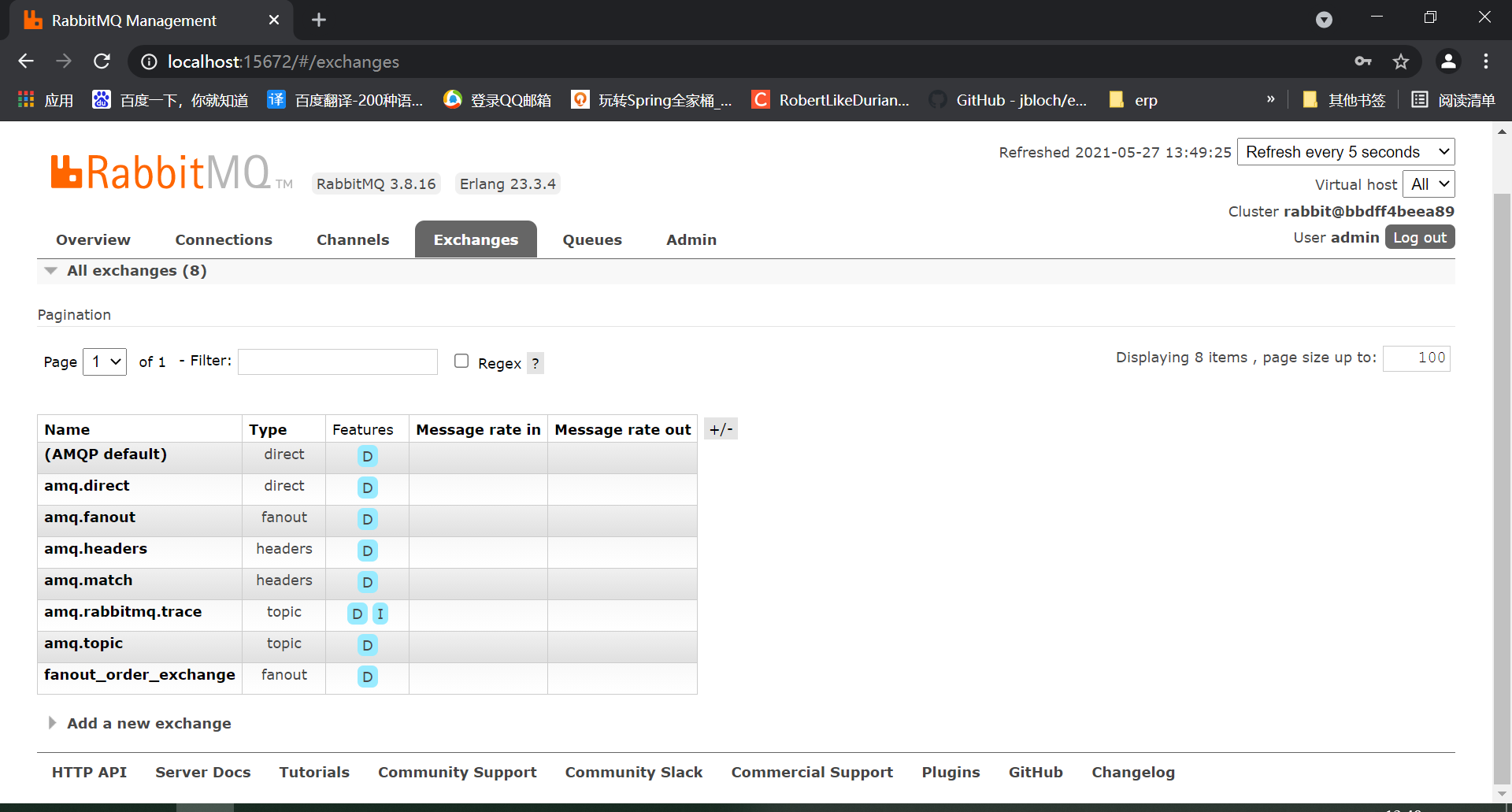Open the apps grid bookmark
This screenshot has height=812, width=1512.
tap(46, 100)
